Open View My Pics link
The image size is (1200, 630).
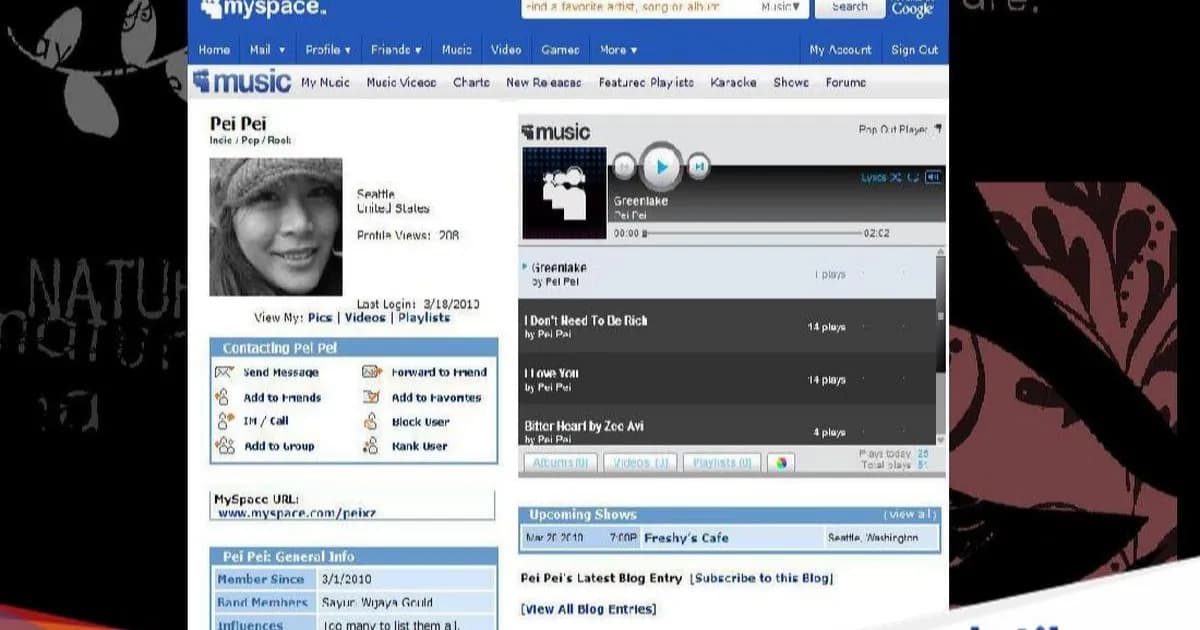[x=320, y=318]
